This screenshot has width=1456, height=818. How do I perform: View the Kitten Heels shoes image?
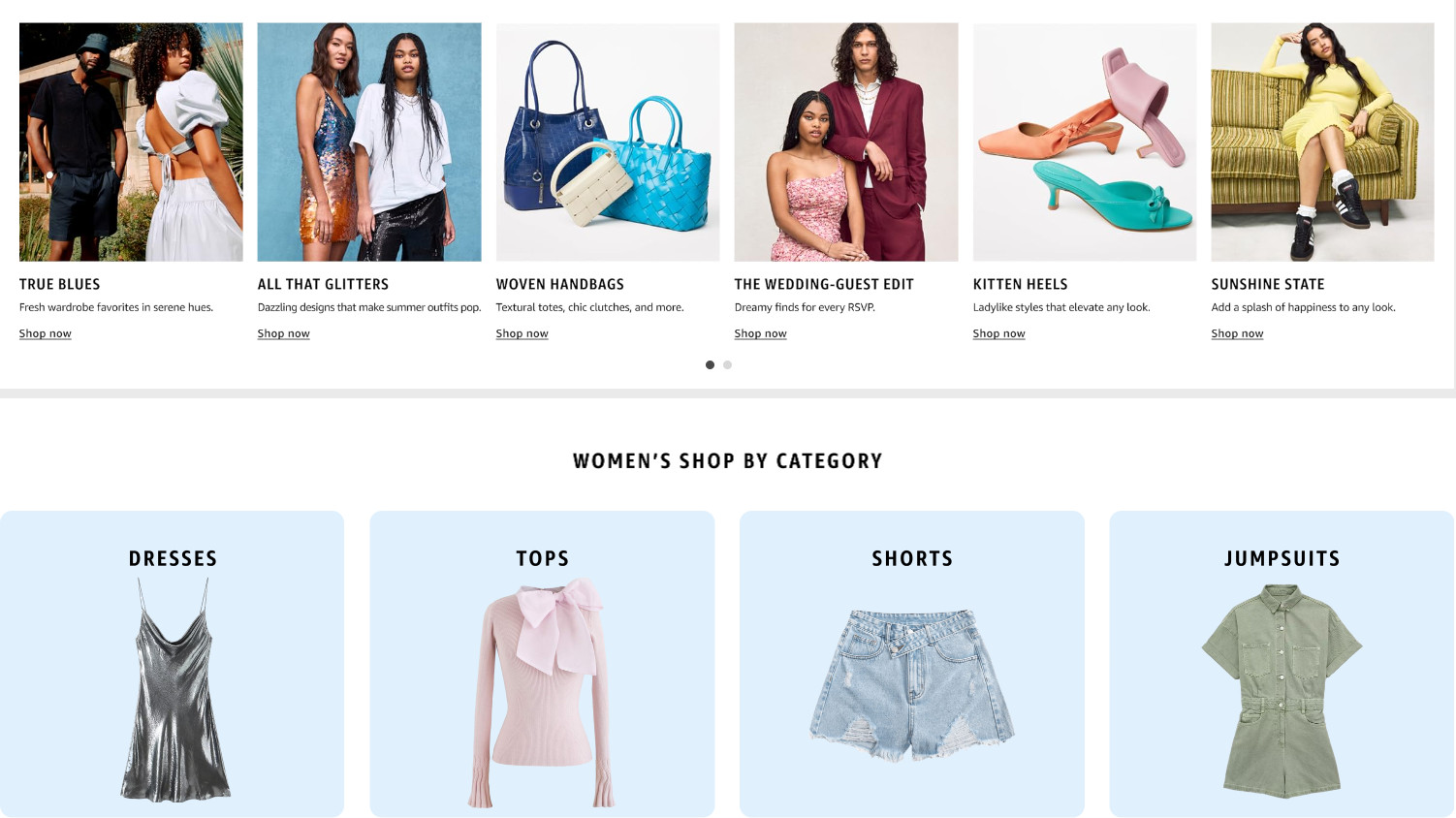[1085, 142]
